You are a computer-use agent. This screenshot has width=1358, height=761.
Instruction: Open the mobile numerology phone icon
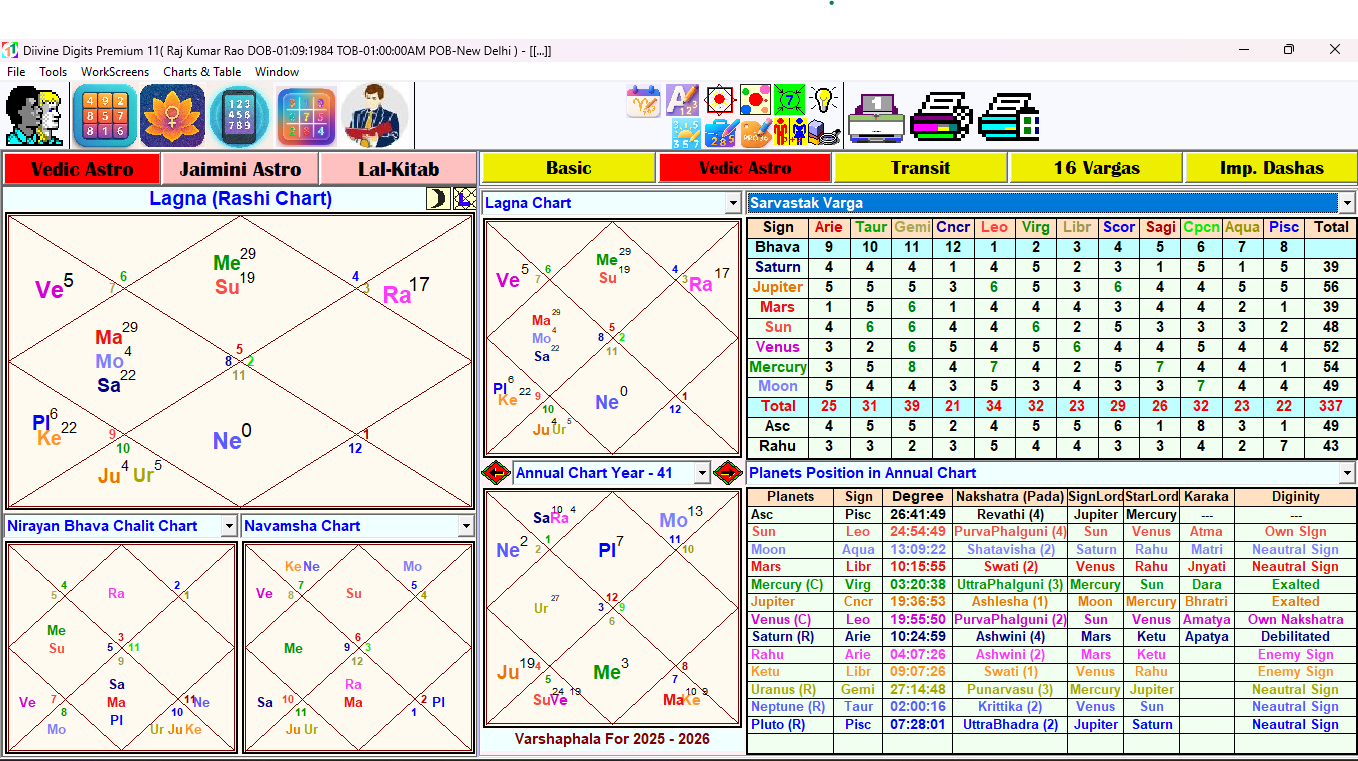pyautogui.click(x=239, y=114)
